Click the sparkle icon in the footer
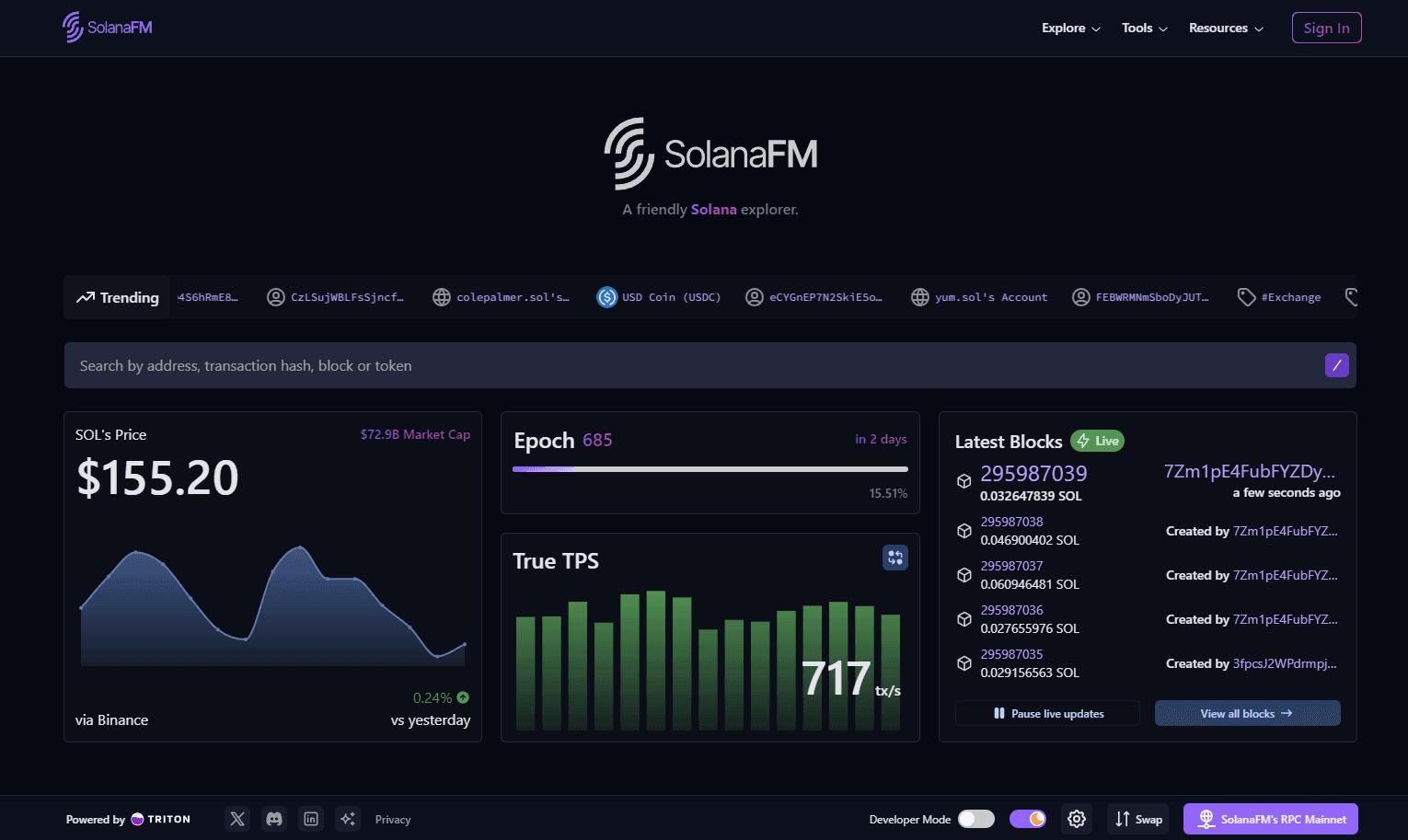This screenshot has width=1408, height=840. click(x=348, y=819)
